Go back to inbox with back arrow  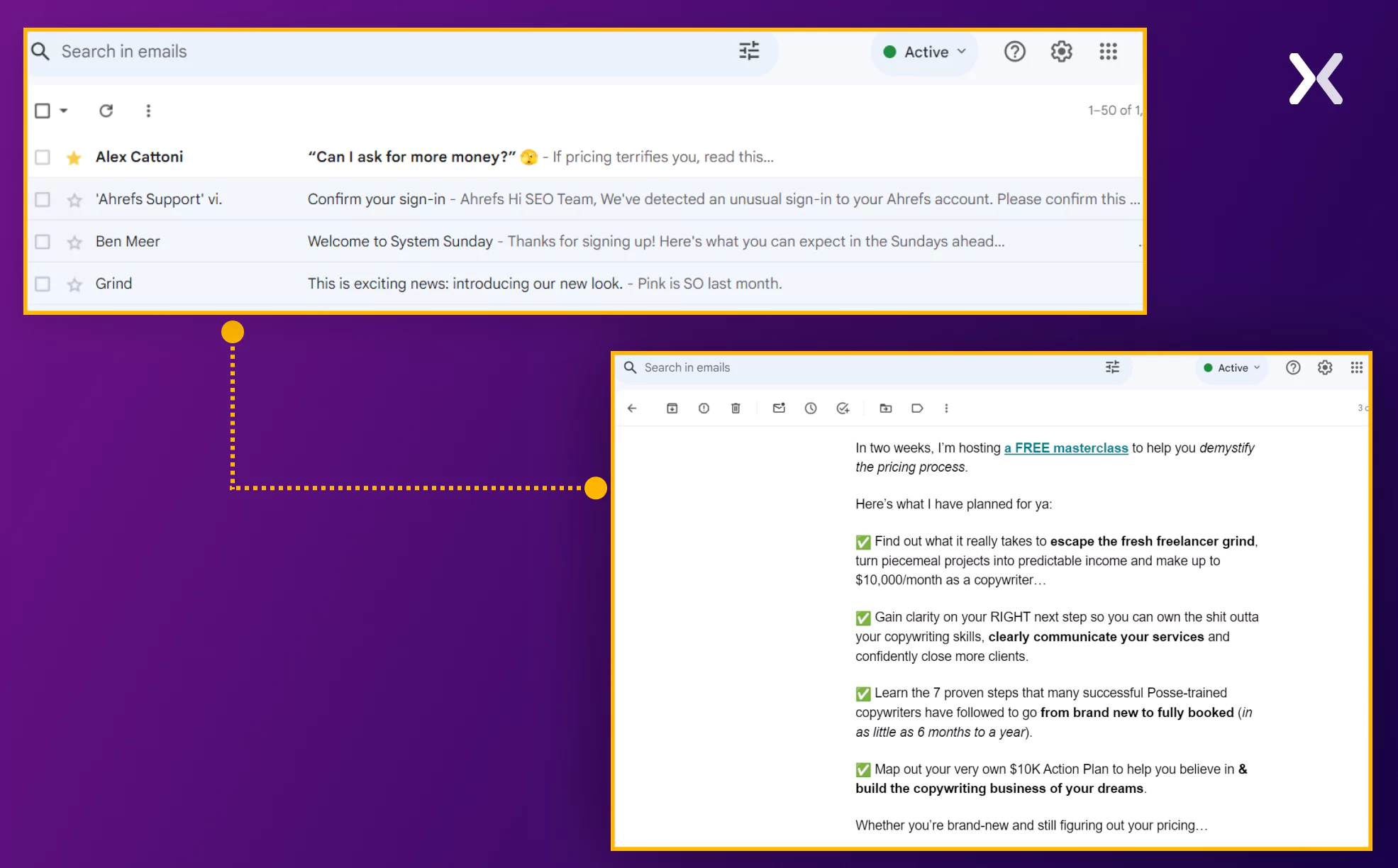coord(632,408)
